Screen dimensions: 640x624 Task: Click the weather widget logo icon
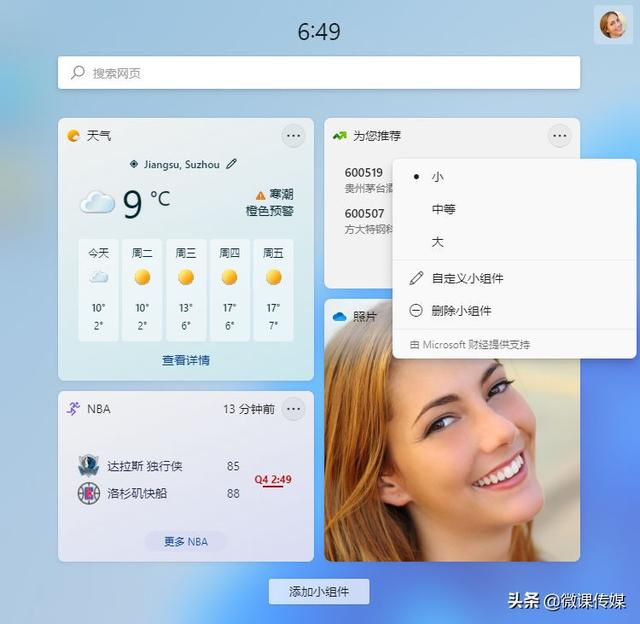pos(73,135)
